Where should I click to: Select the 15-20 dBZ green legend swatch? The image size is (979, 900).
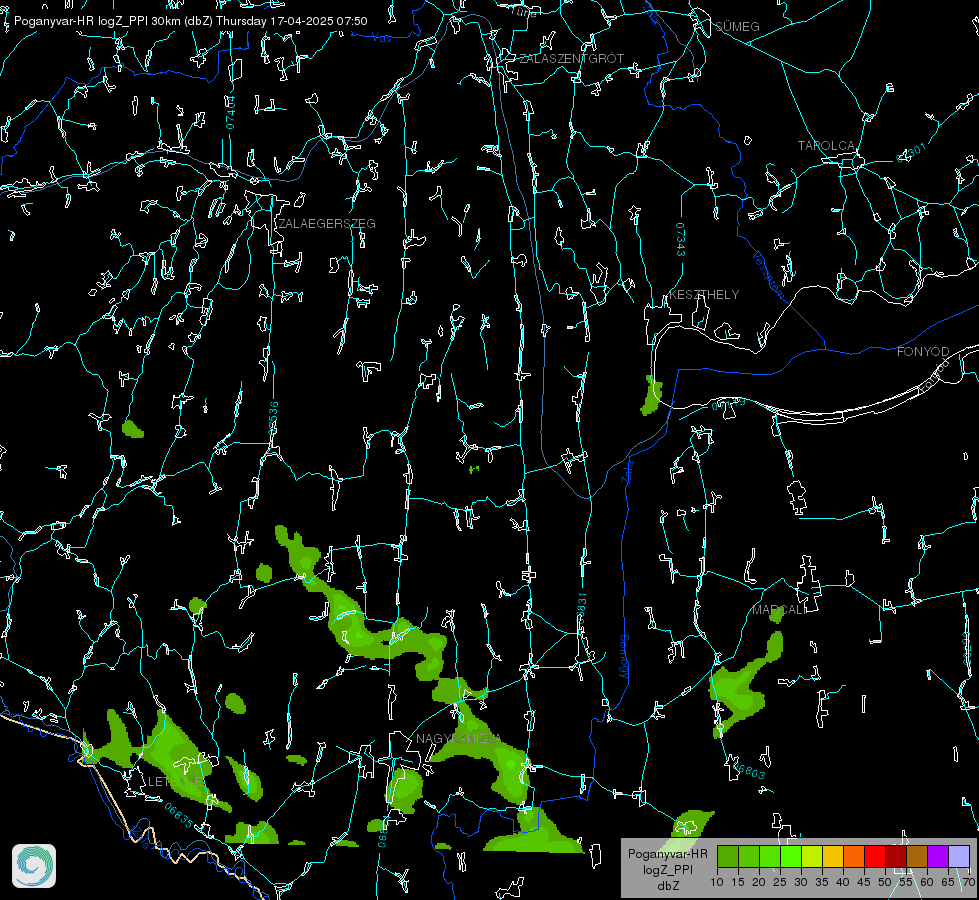pyautogui.click(x=749, y=856)
